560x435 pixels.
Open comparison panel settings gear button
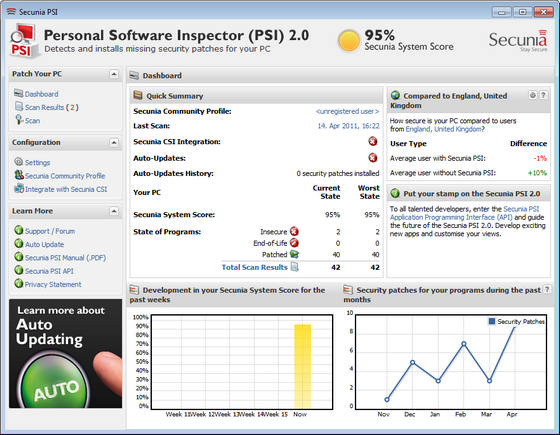click(x=532, y=95)
